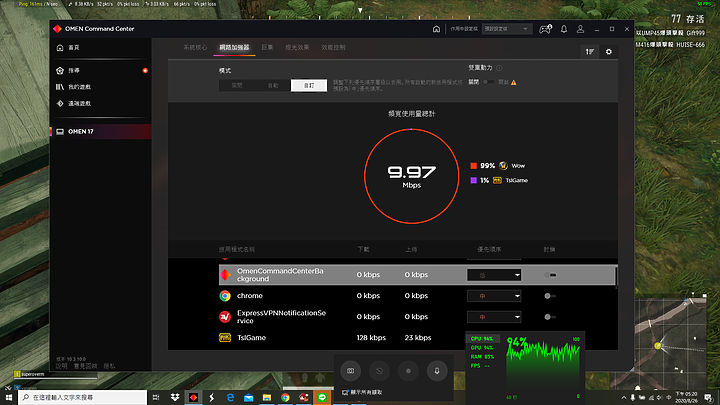Screen dimensions: 720x405
Task: Click the Game Bar screenshot camera button
Action: [350, 371]
